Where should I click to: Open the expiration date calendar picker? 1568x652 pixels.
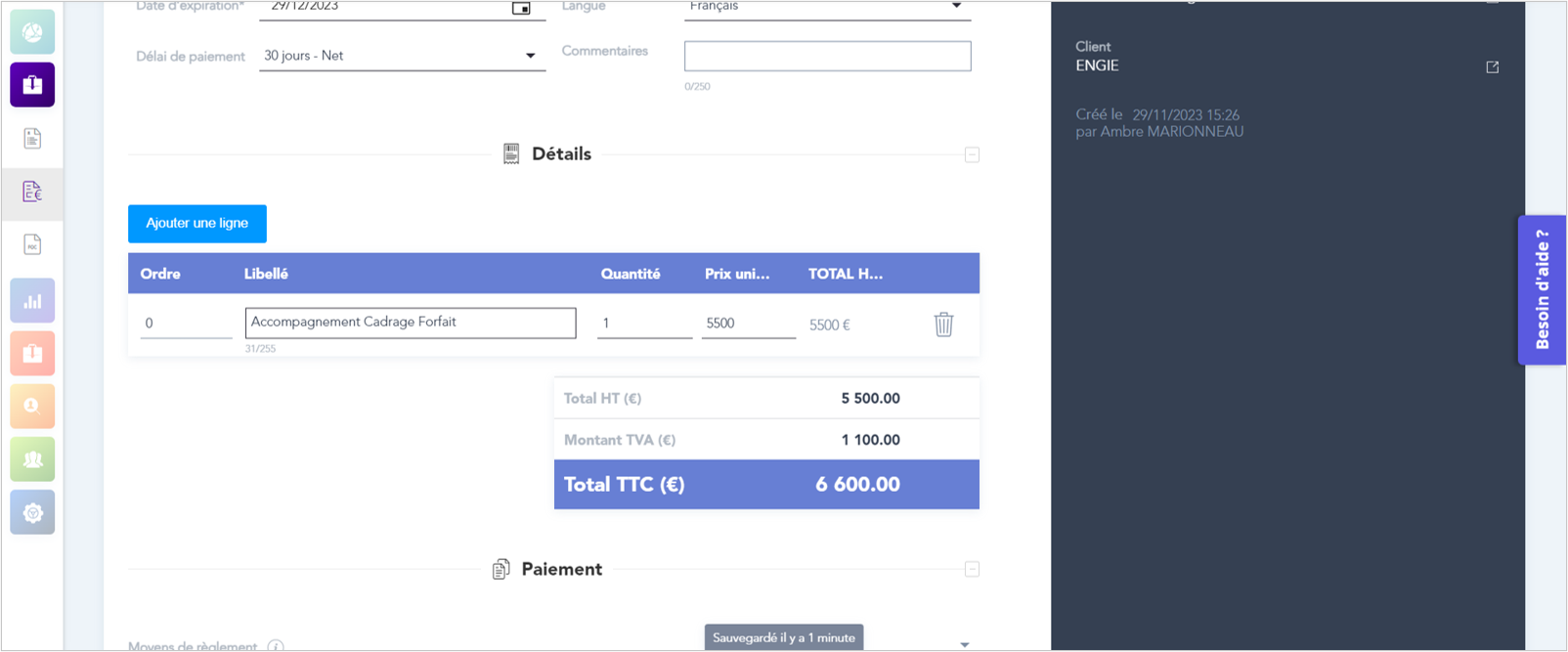tap(521, 8)
